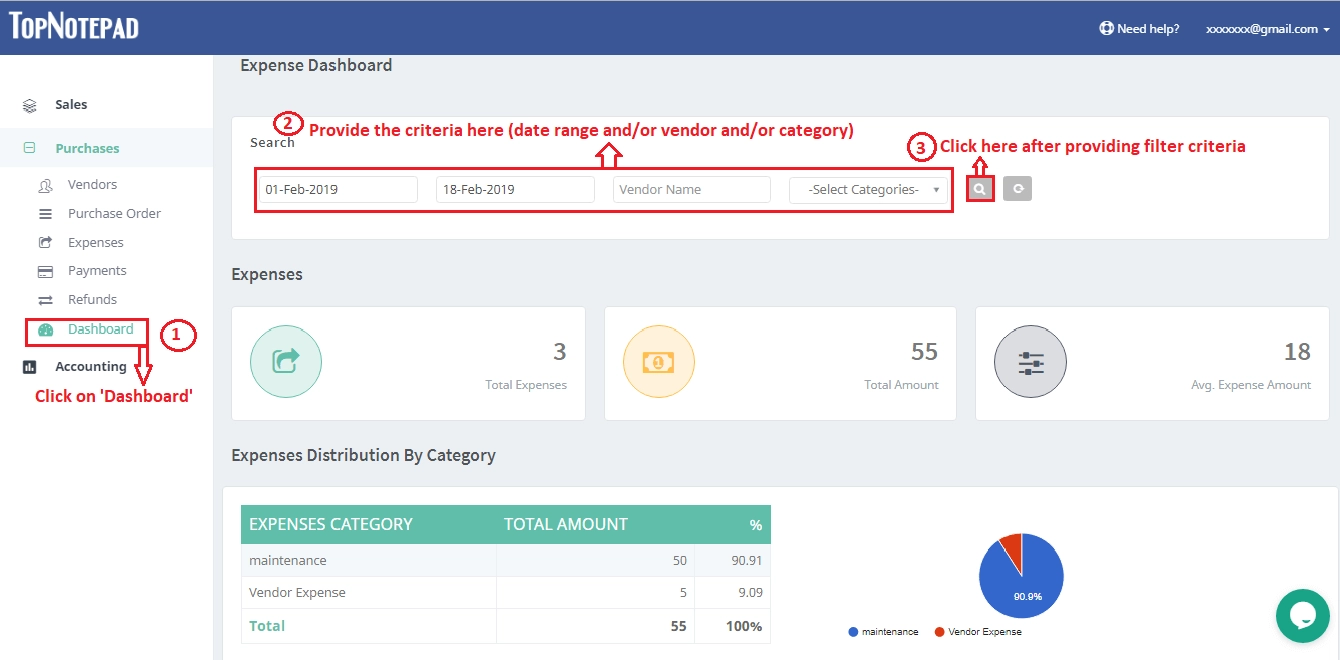Toggle the maintenance legend on the pie chart

tap(884, 631)
